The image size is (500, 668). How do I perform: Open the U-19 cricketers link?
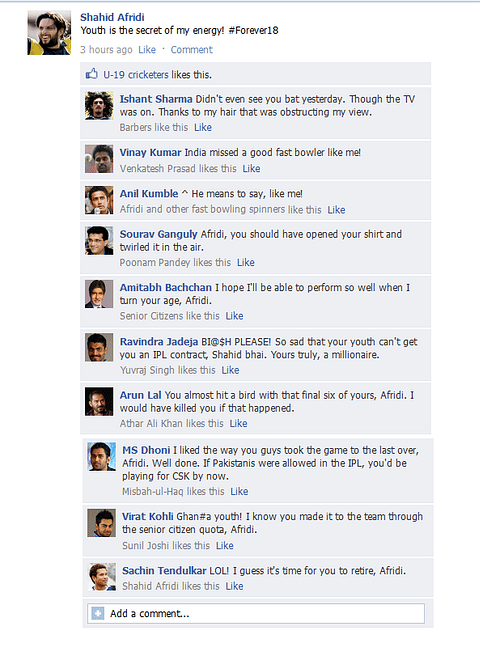coord(136,75)
